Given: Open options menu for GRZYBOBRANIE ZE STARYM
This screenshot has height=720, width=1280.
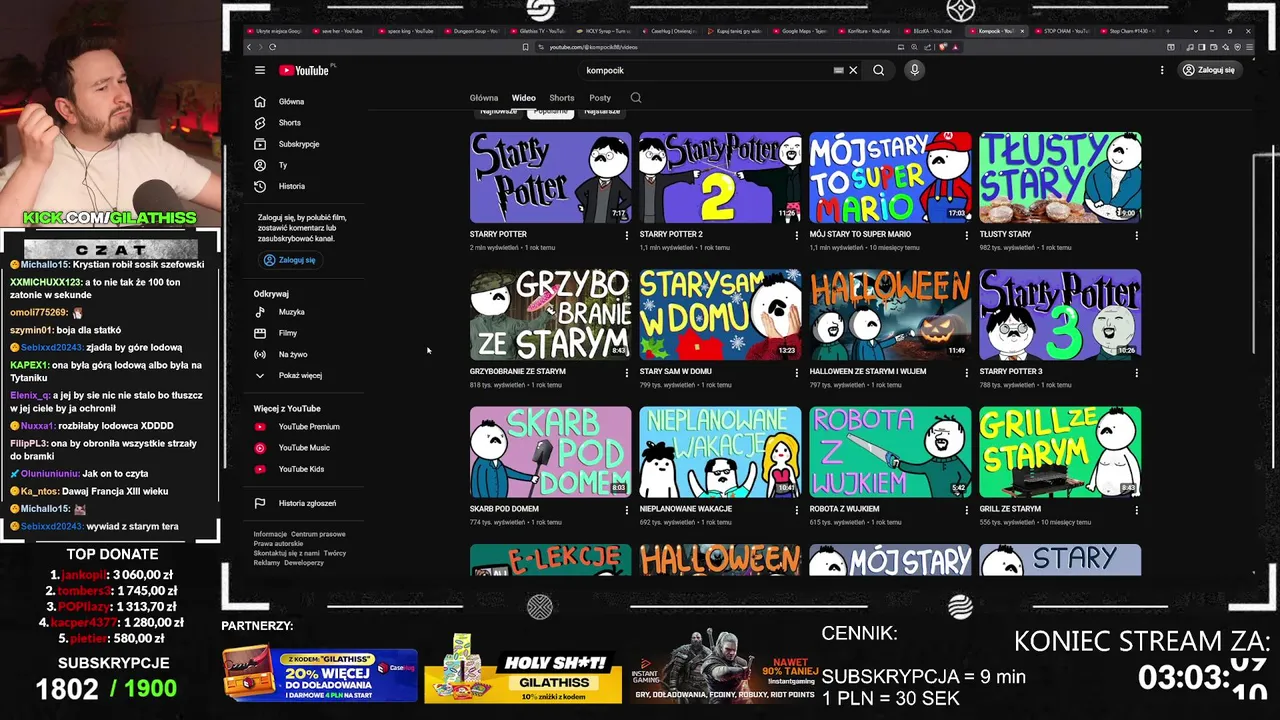Looking at the screenshot, I should coord(626,372).
